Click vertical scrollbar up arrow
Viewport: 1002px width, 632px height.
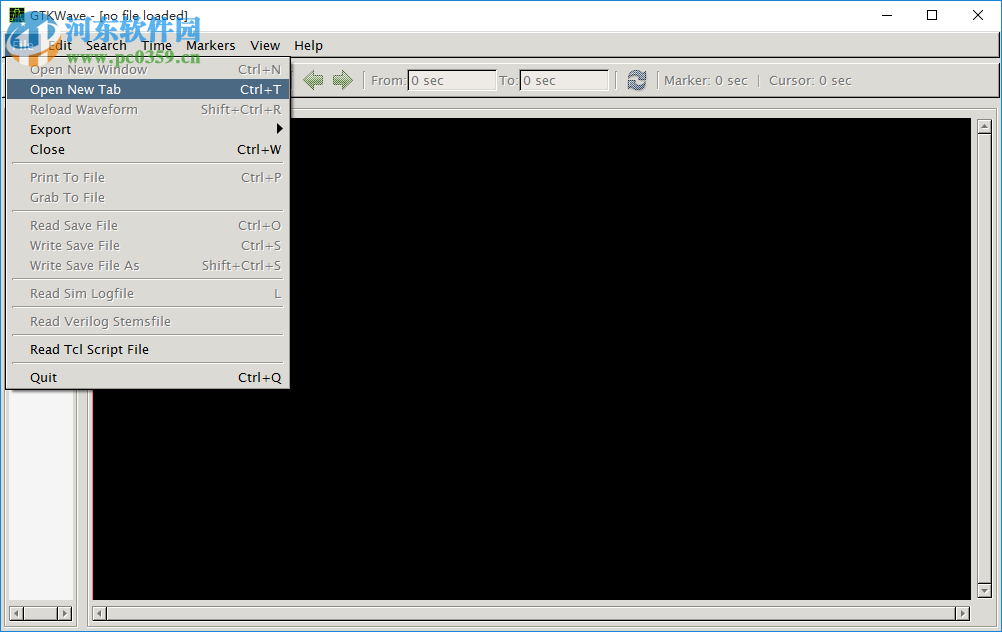coord(984,126)
